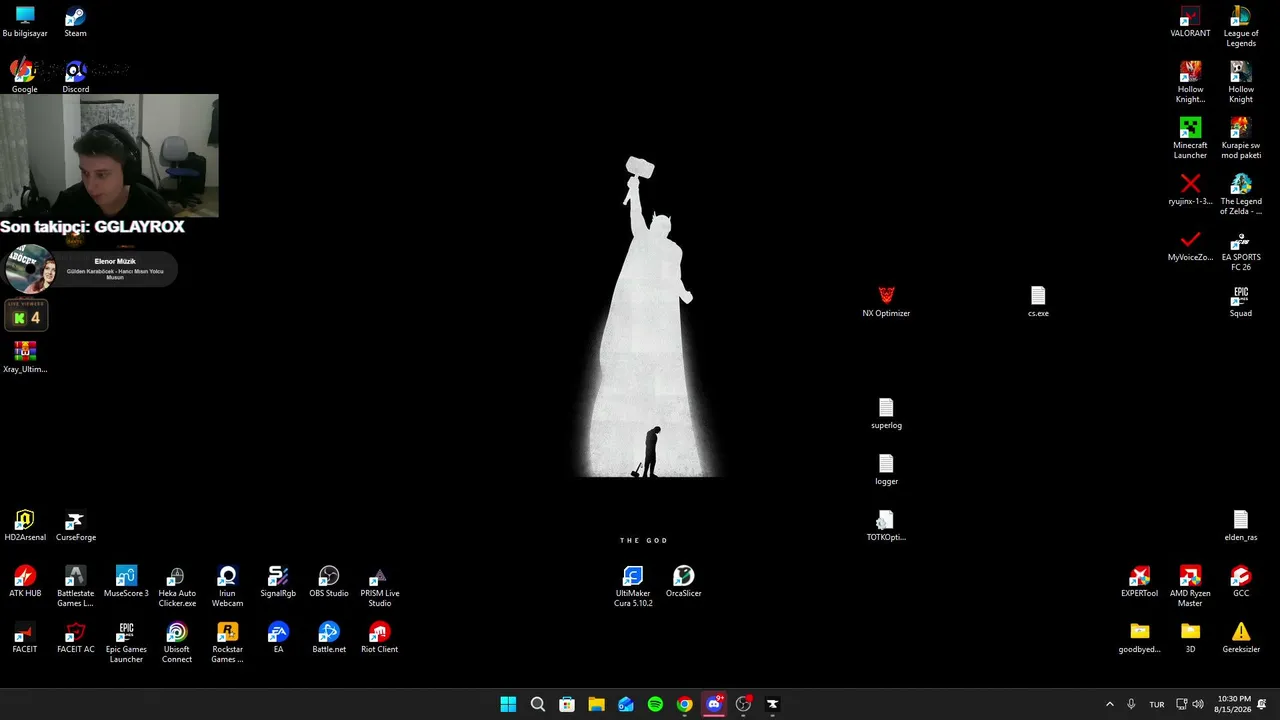Open File Explorer from the taskbar

(x=596, y=704)
